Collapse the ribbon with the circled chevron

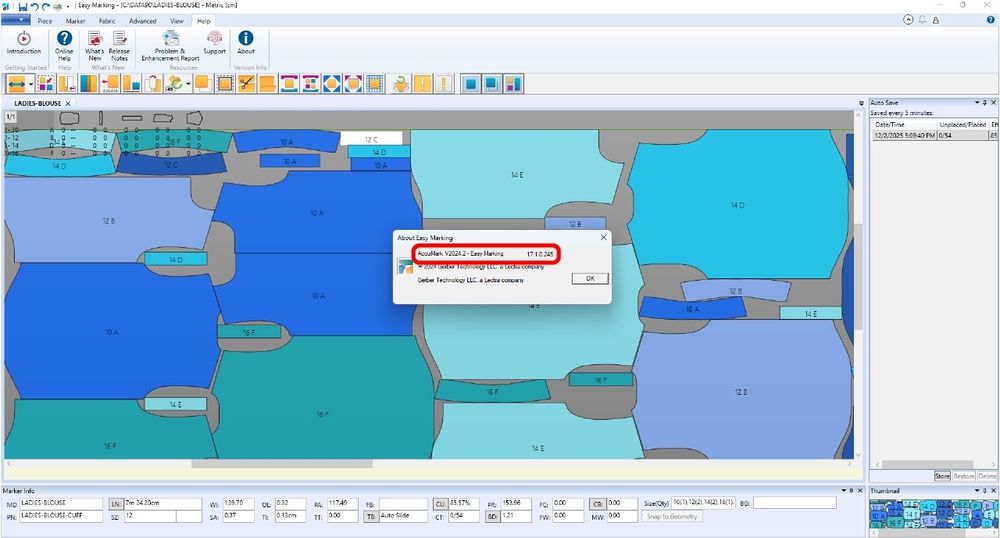pyautogui.click(x=908, y=20)
